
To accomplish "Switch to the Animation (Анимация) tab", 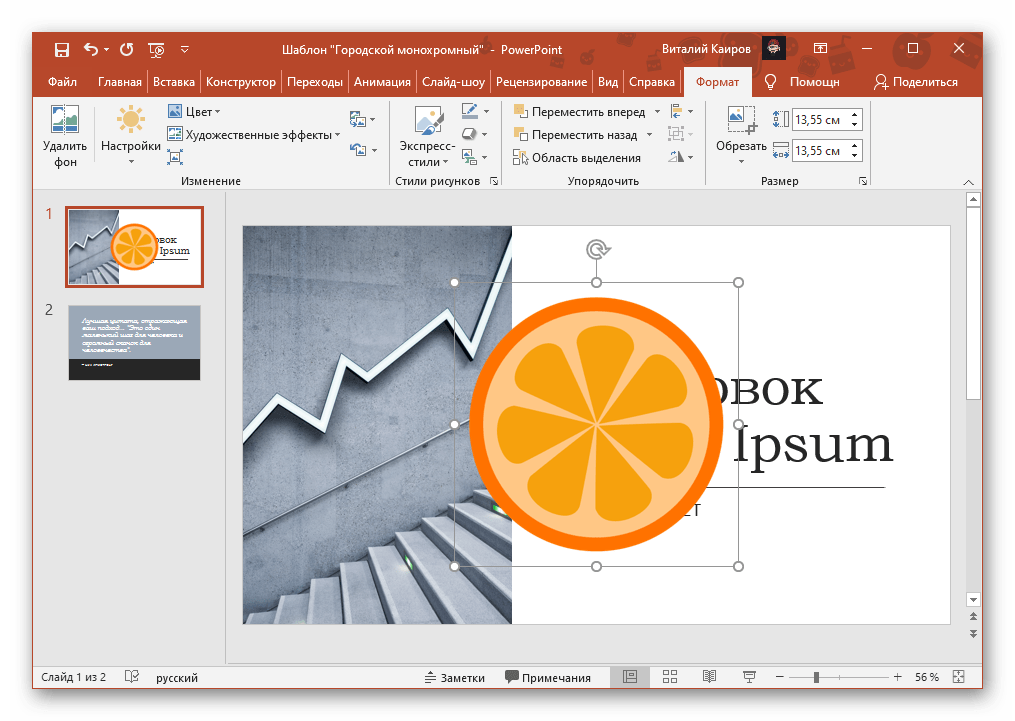I will click(382, 82).
